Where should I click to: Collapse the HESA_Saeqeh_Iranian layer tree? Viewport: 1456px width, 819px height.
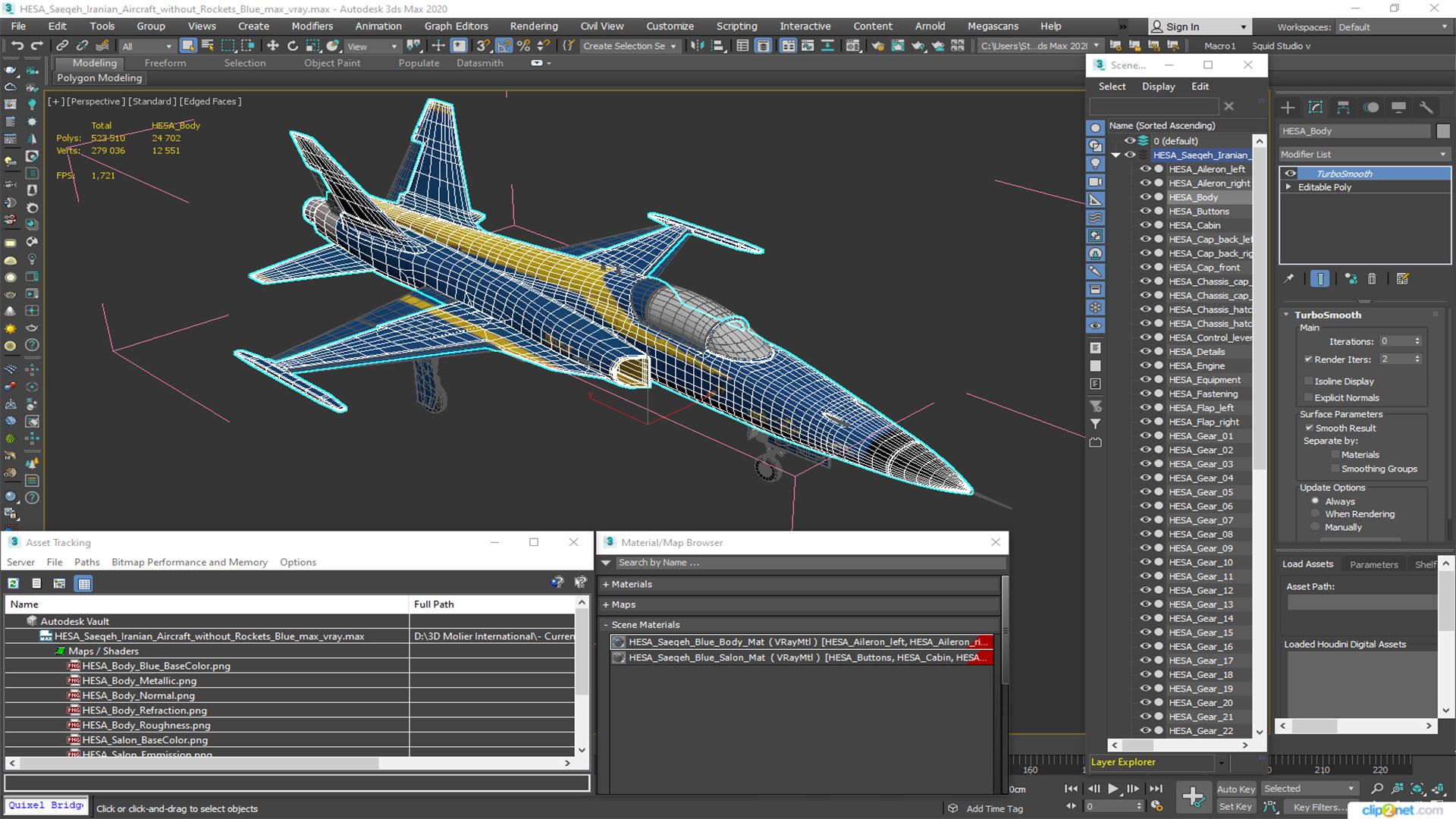coord(1116,155)
